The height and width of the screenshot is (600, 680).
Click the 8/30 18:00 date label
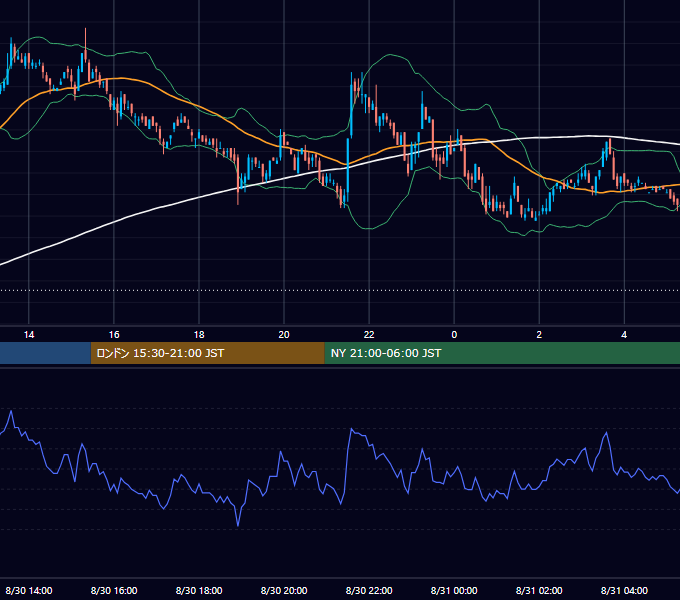pyautogui.click(x=199, y=590)
